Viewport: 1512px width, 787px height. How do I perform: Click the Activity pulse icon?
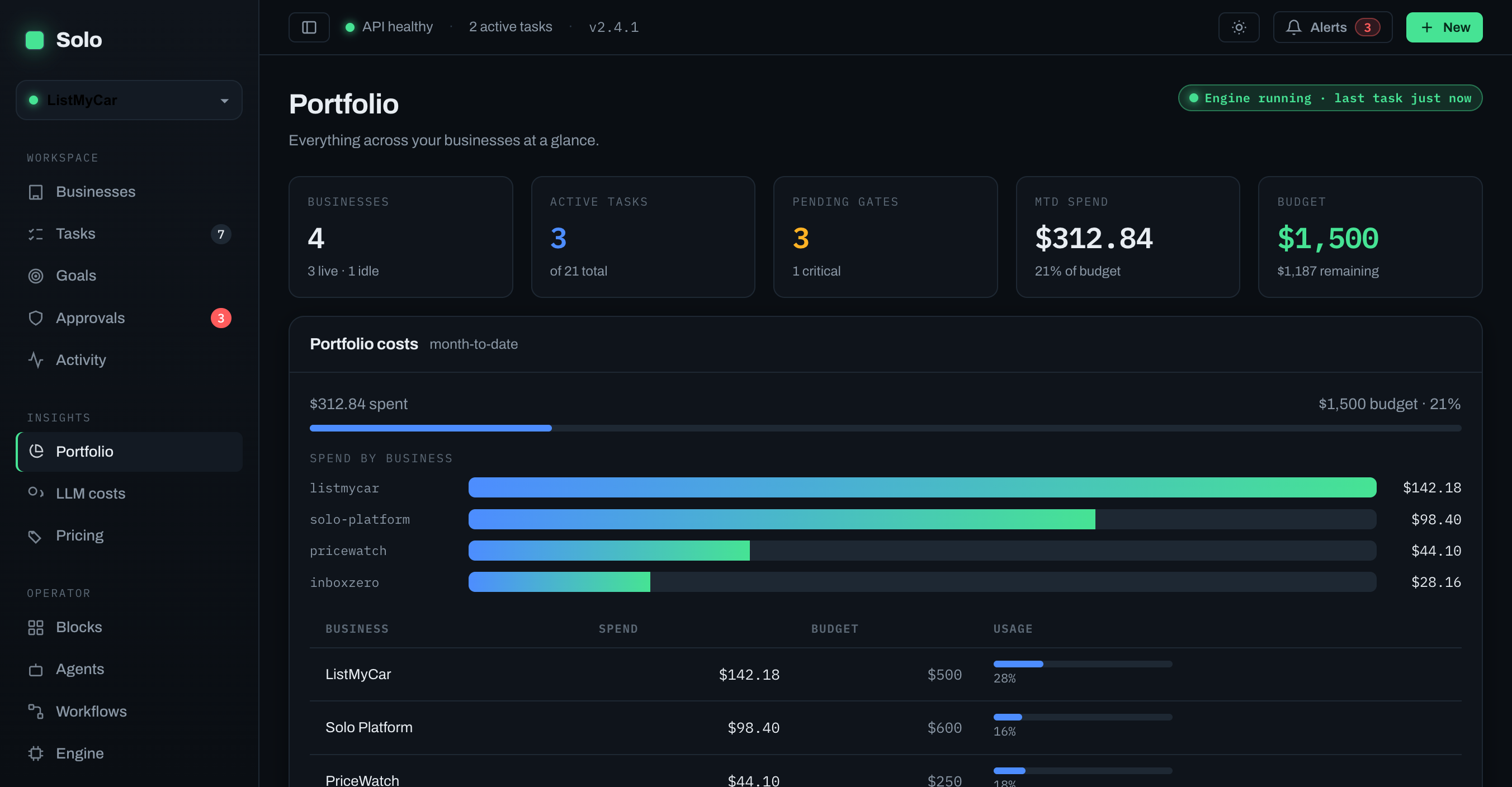[36, 360]
